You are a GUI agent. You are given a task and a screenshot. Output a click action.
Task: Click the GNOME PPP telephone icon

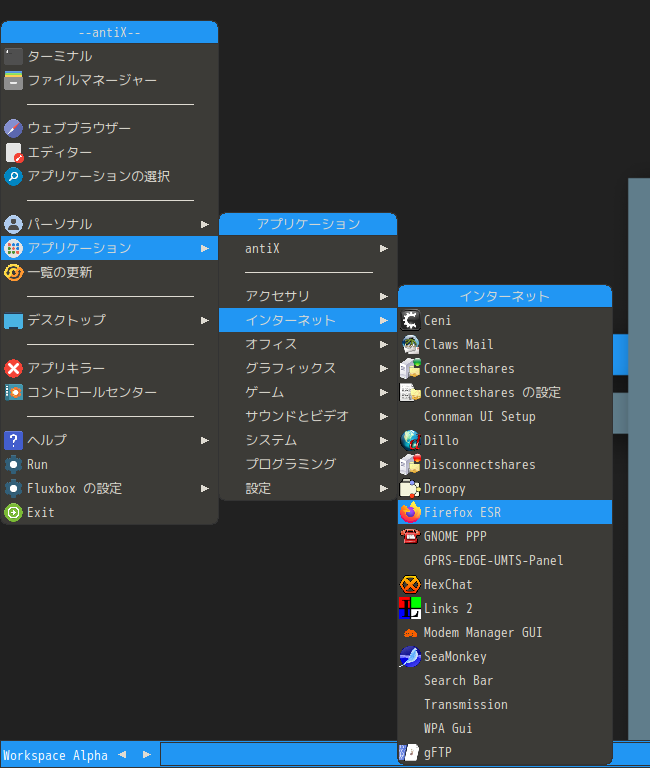pyautogui.click(x=410, y=536)
